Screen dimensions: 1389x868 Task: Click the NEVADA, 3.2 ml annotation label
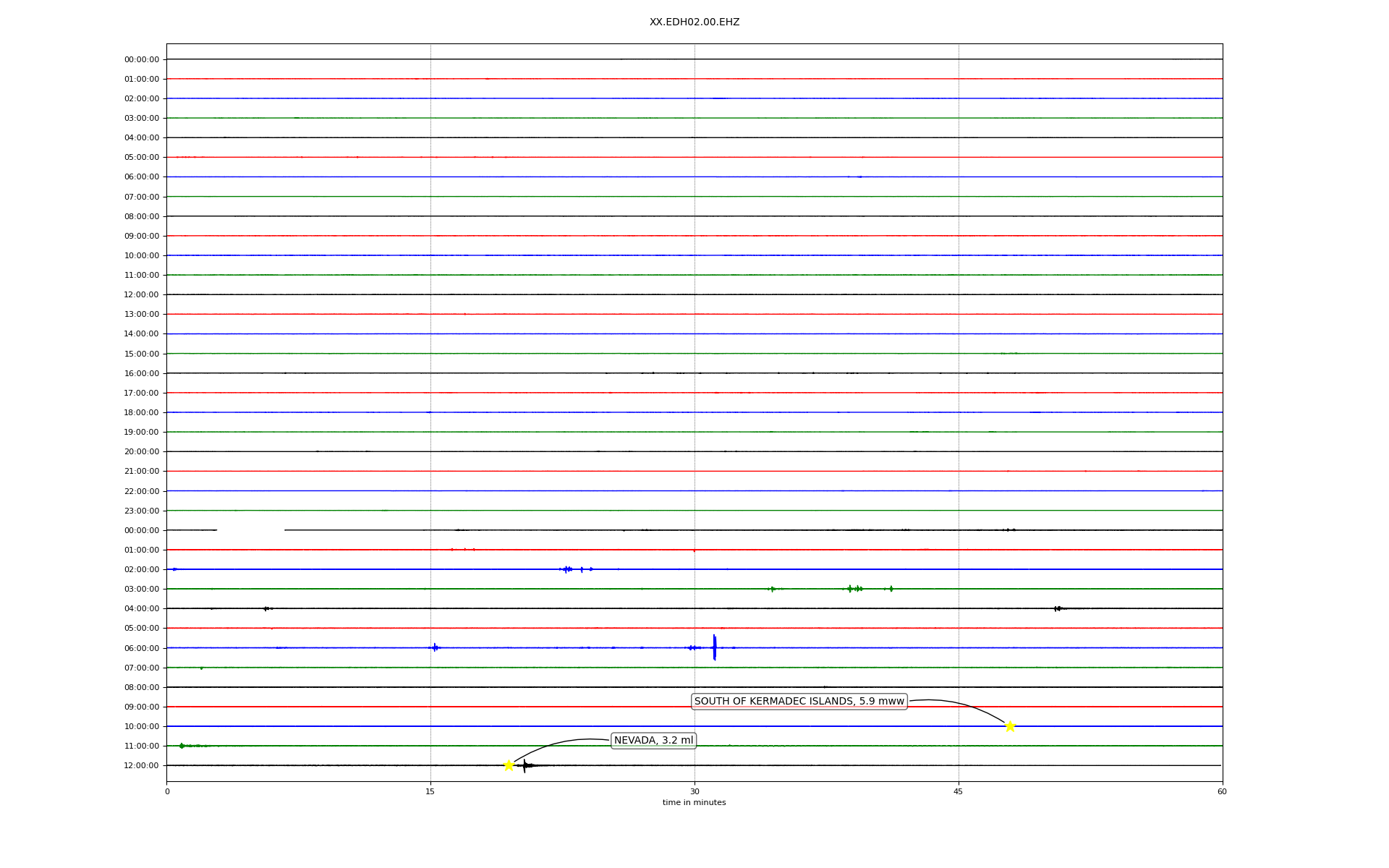653,740
